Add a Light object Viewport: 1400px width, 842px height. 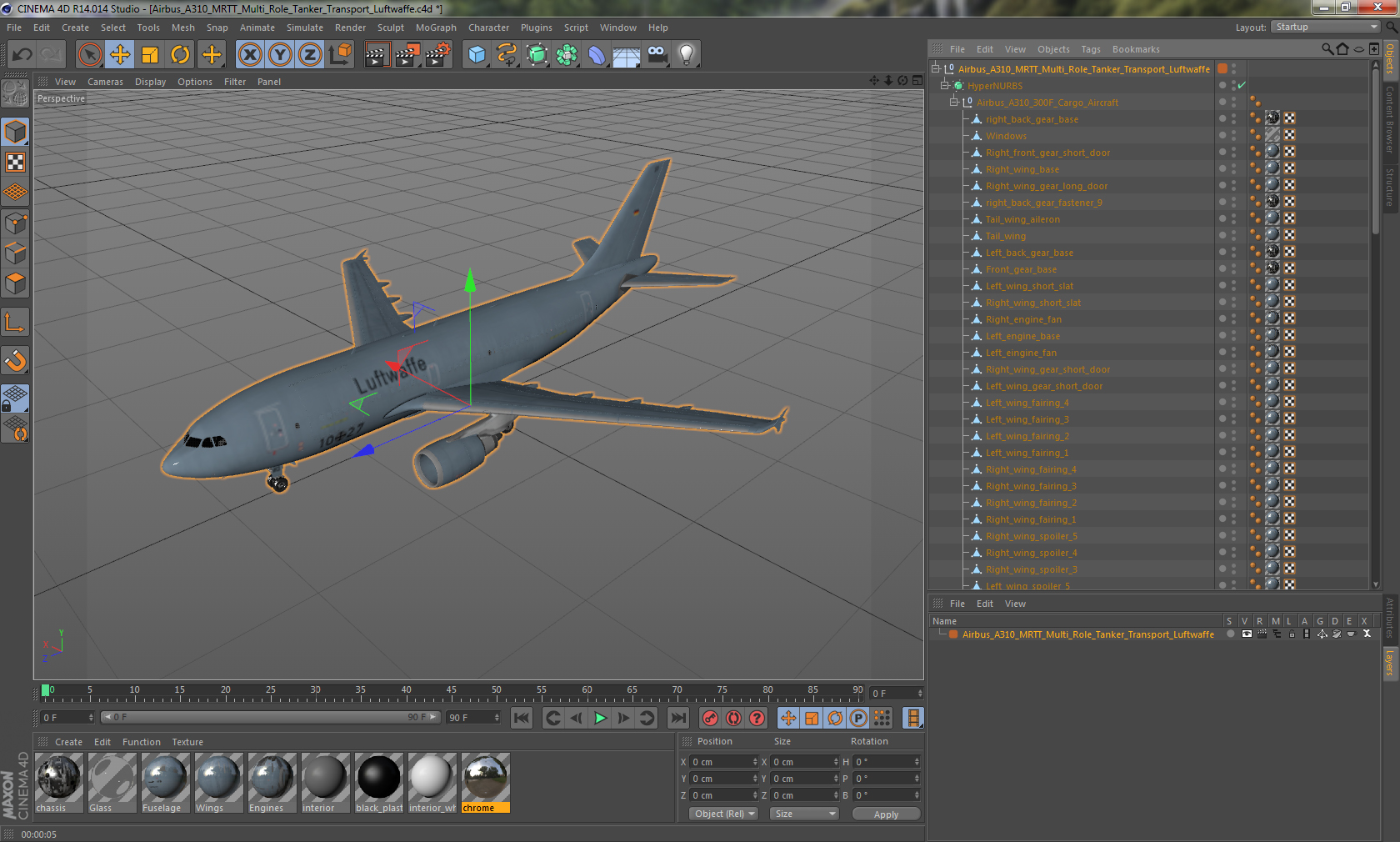coord(687,55)
